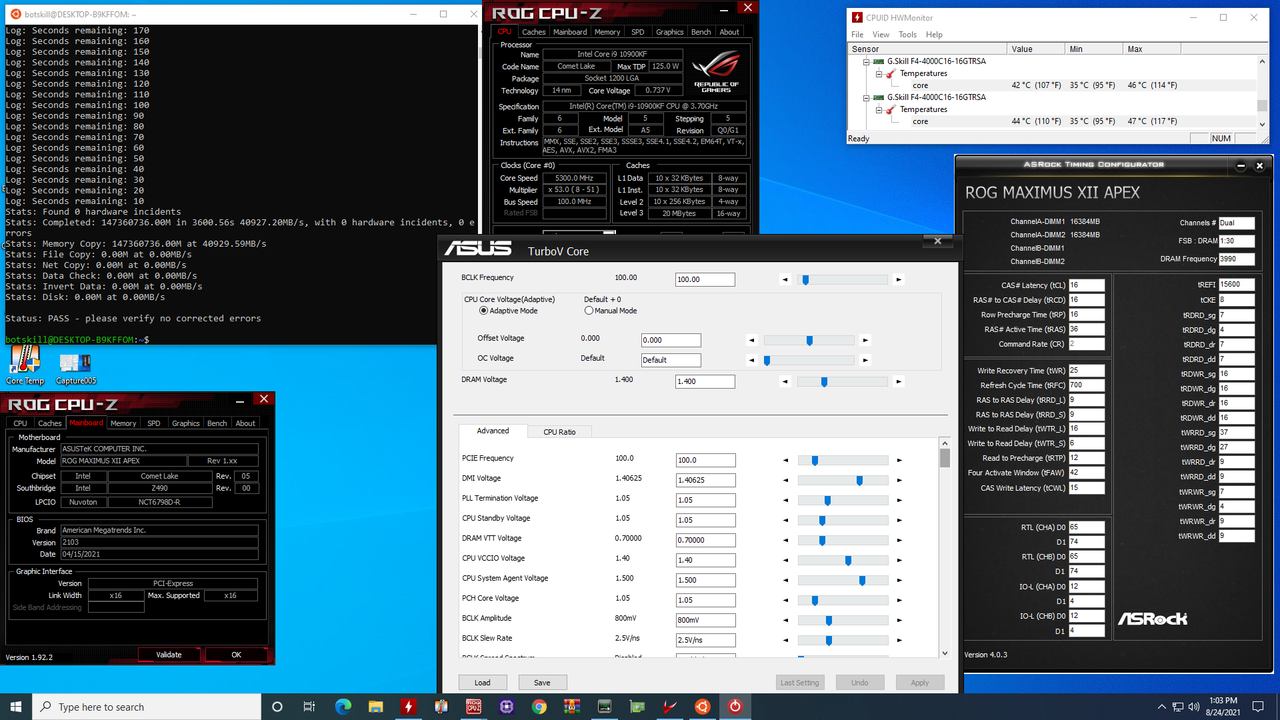Increase BCLK Frequency with right arrow
The image size is (1280, 720).
[x=898, y=280]
